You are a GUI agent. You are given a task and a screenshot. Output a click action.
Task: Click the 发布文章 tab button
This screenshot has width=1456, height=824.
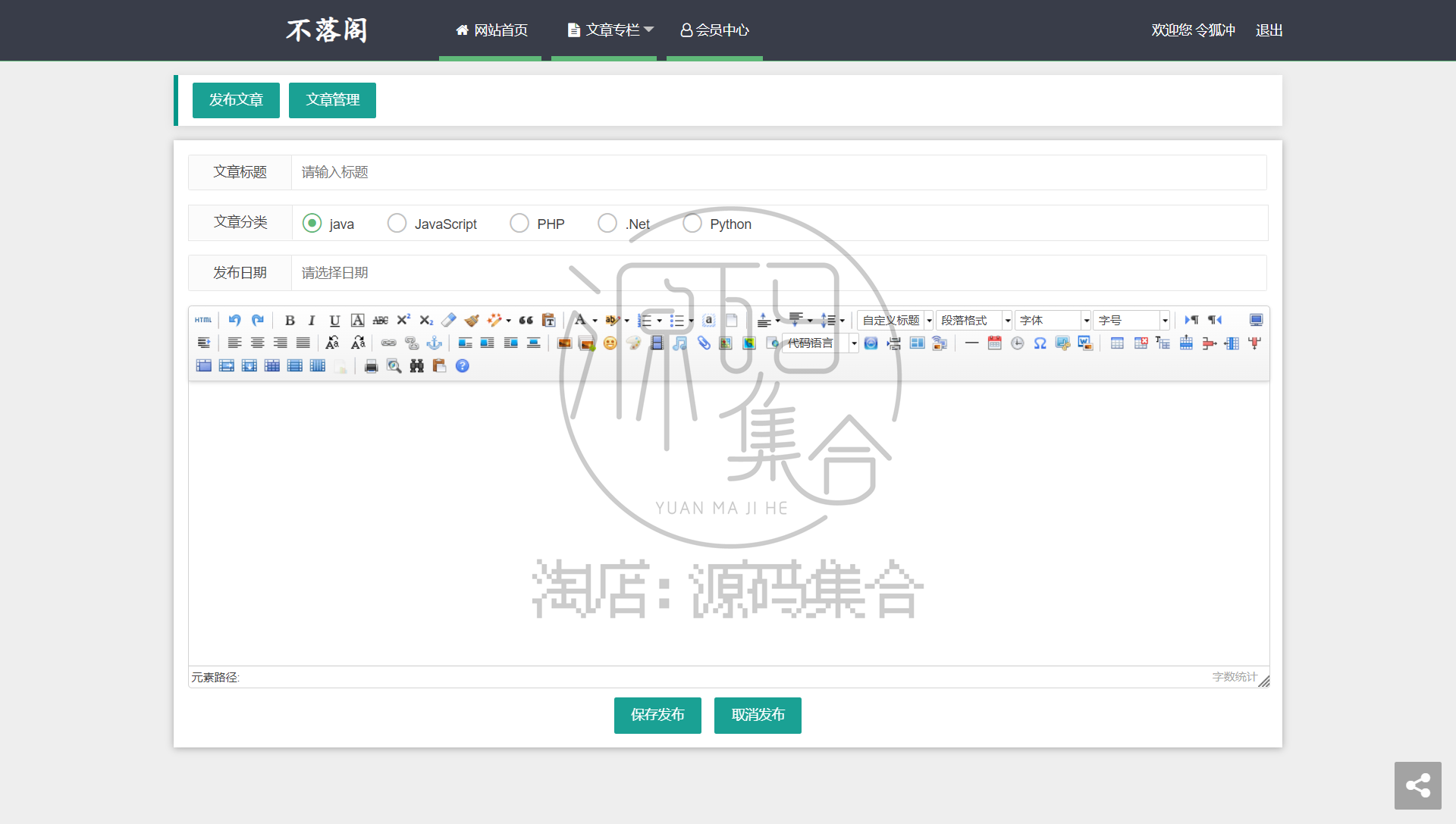236,100
